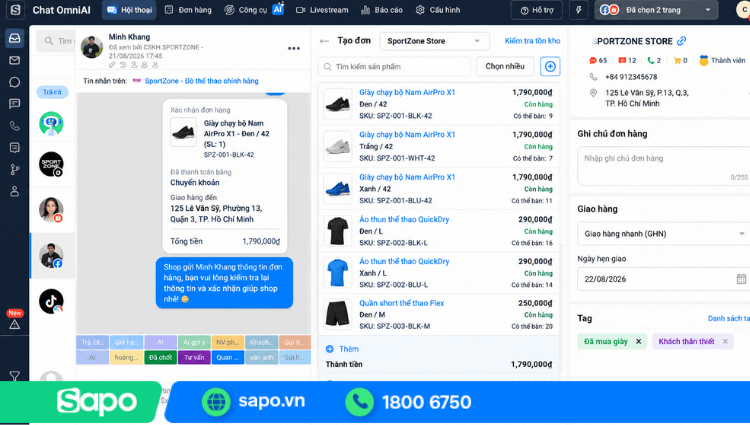The image size is (750, 425).
Task: Remove the Đã mua giày tag
Action: [x=638, y=341]
